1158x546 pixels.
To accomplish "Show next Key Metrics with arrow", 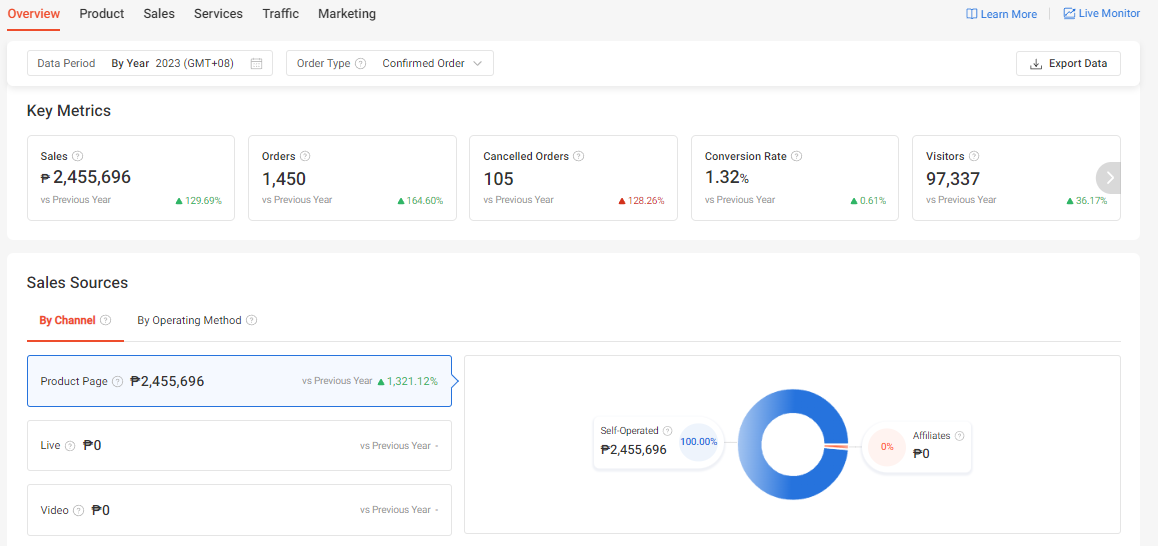I will 1109,178.
